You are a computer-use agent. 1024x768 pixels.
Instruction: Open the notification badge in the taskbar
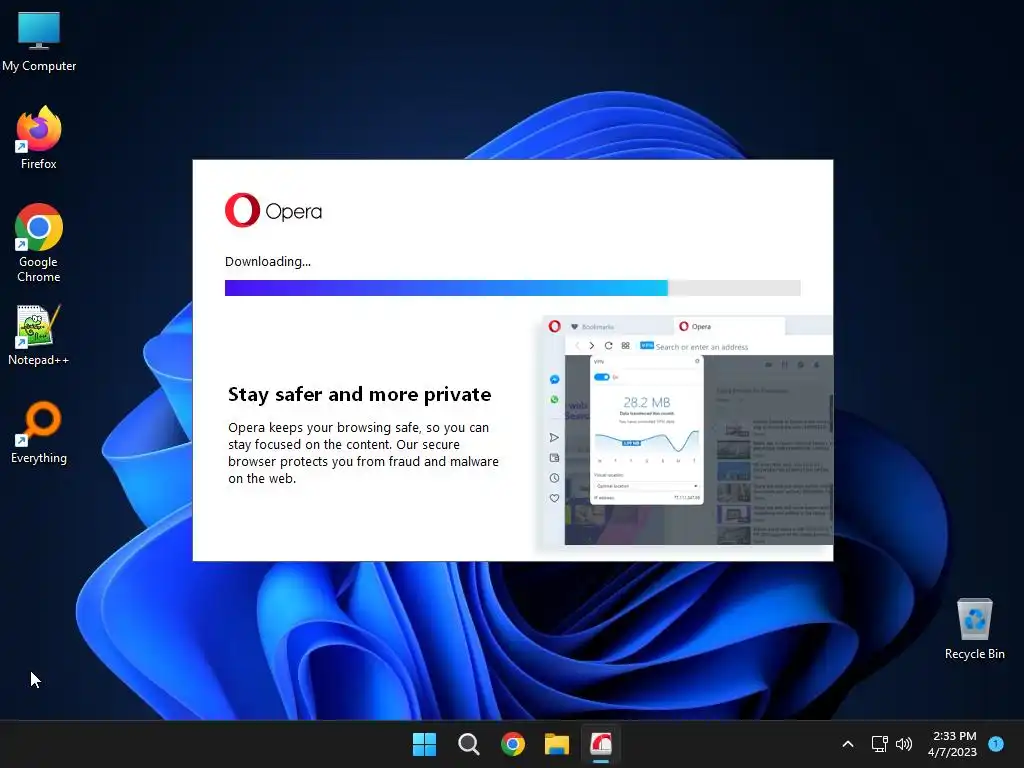click(x=996, y=743)
